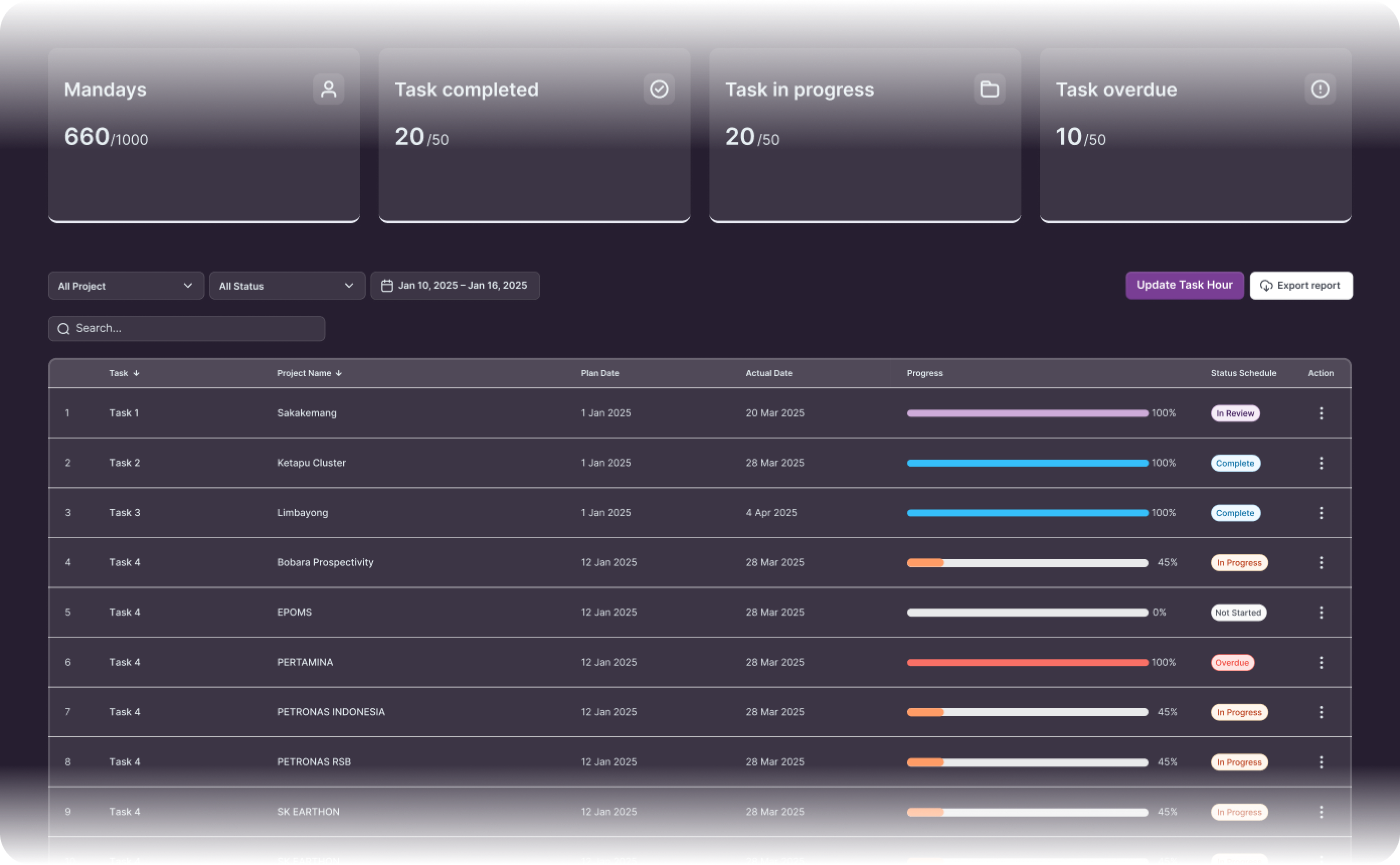Click the Task in progress summary card
This screenshot has height=865, width=1400.
(865, 135)
